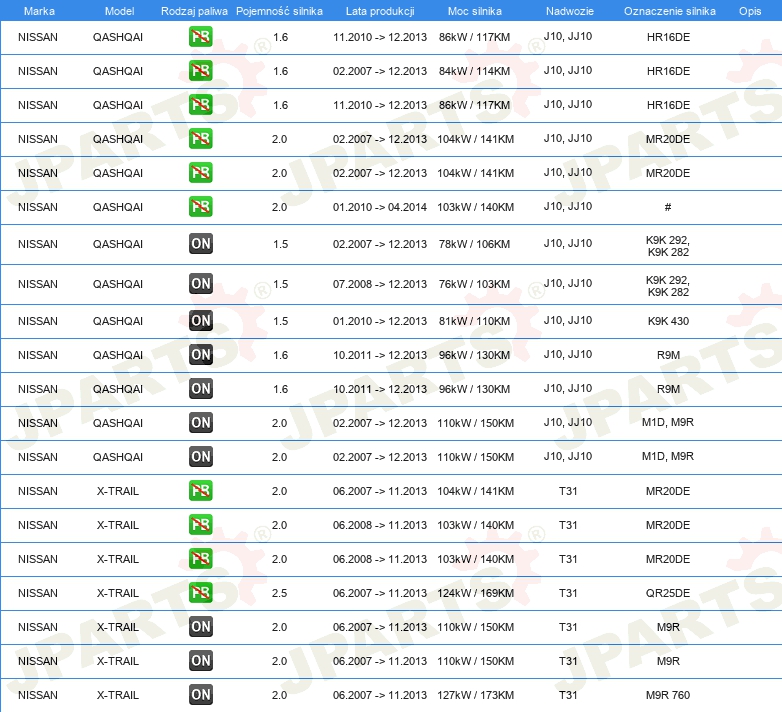Click the ON diesel icon in the M9R 760 row
The image size is (782, 712).
201,695
